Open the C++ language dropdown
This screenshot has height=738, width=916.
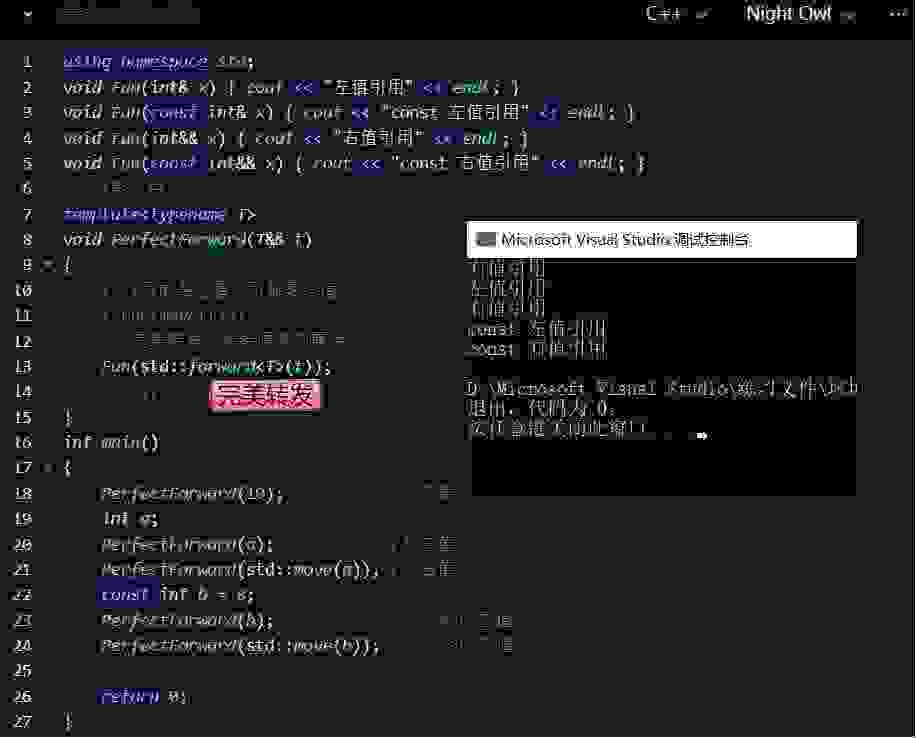tap(677, 14)
